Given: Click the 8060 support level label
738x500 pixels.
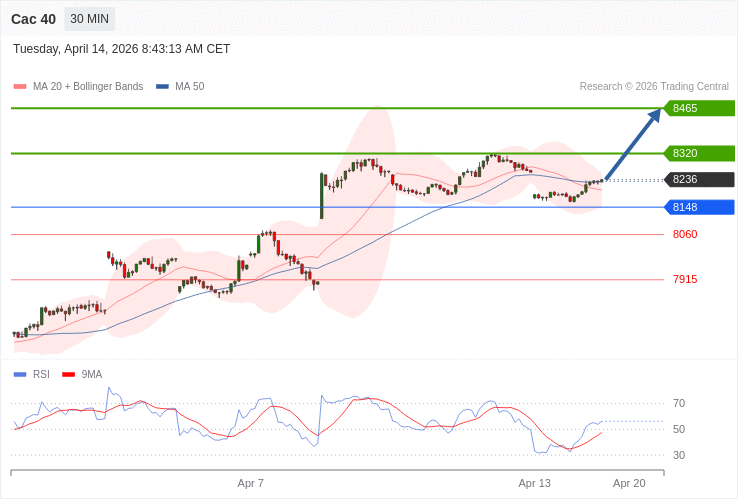Looking at the screenshot, I should [x=685, y=234].
